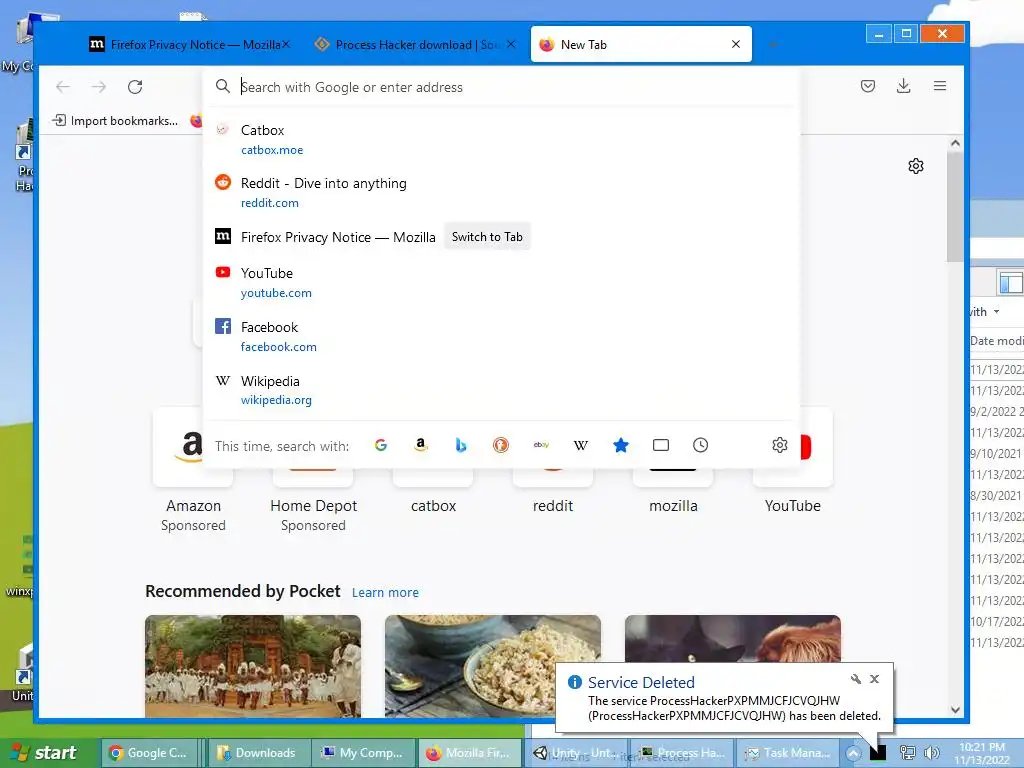Screen dimensions: 1024x768
Task: Click the page scrollbar up arrow
Action: pos(955,143)
